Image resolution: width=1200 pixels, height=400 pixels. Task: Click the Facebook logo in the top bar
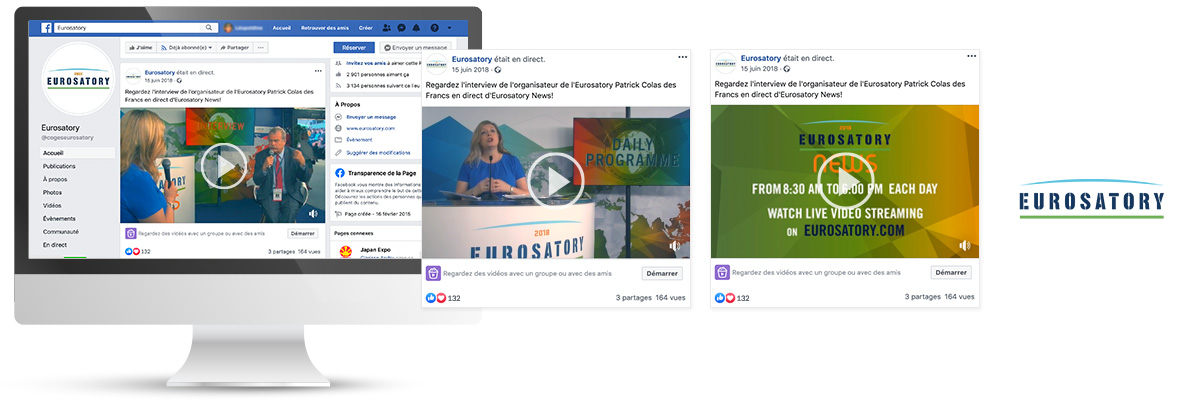pyautogui.click(x=46, y=28)
